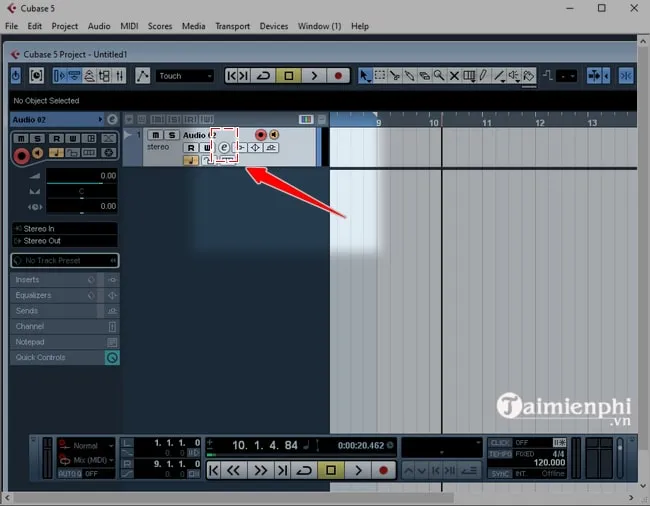Viewport: 650px width, 506px height.
Task: Toggle Monitor speaker on Audio 02 track
Action: tap(274, 135)
